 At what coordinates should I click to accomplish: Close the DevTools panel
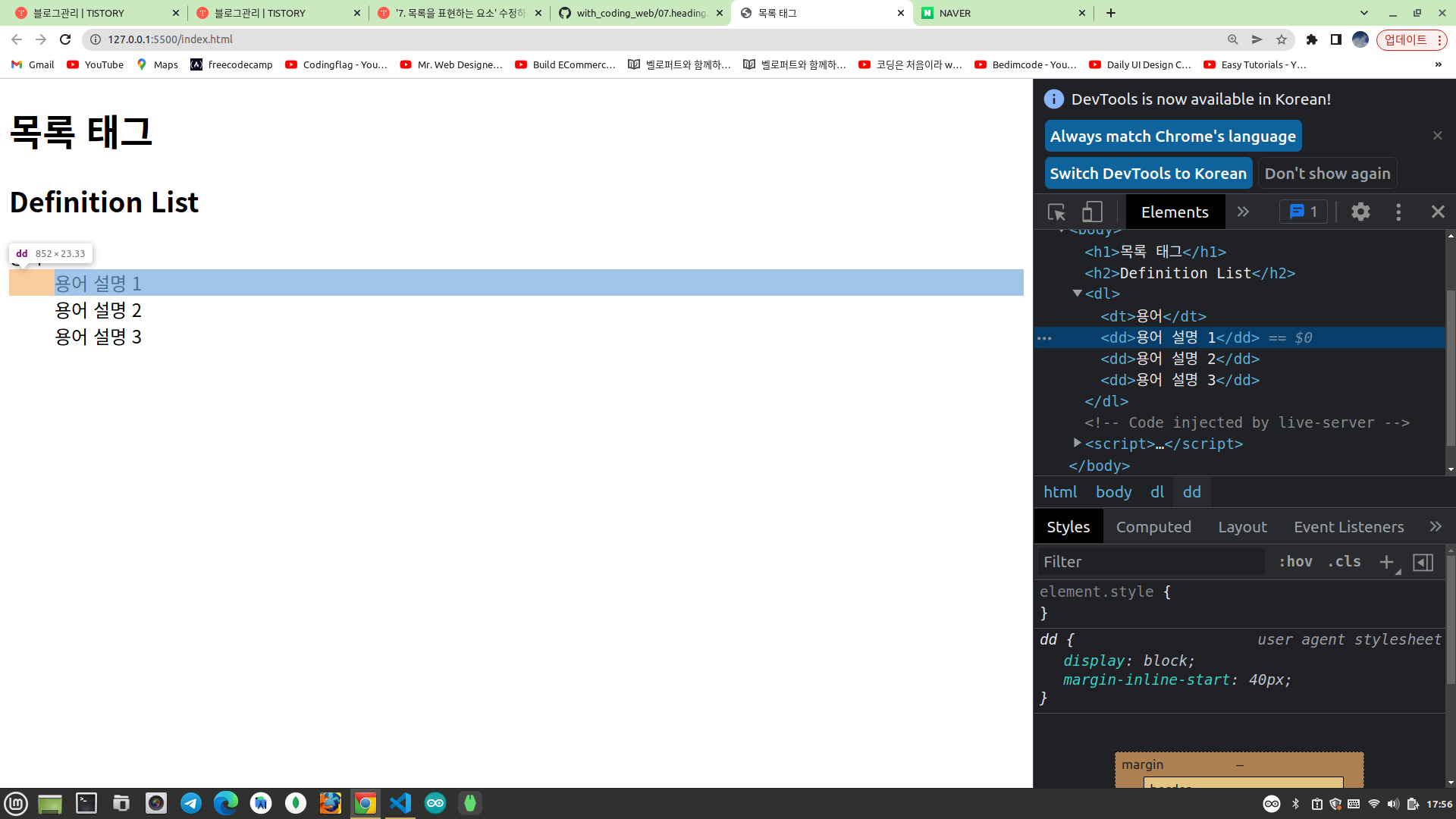pyautogui.click(x=1438, y=212)
